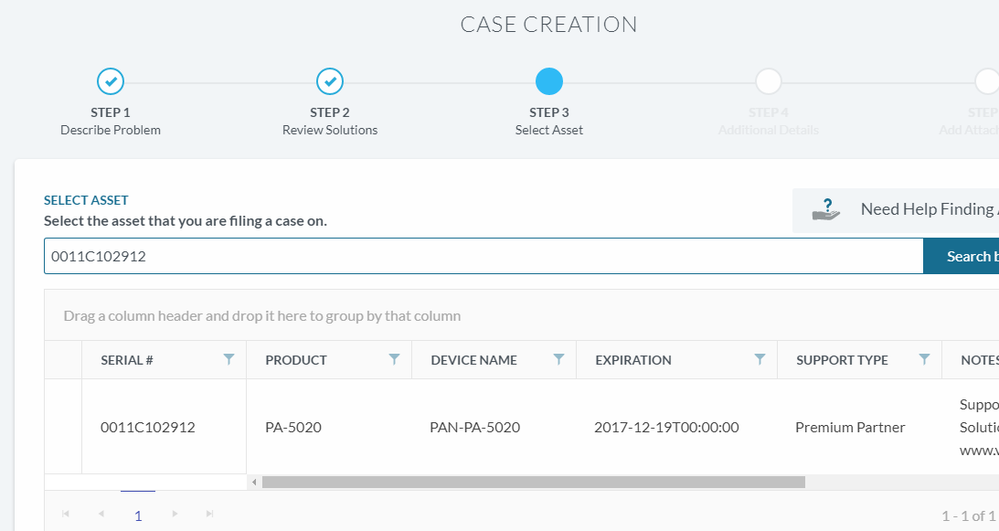
Task: Select the asset row with device PAN-PA-5020
Action: click(474, 427)
